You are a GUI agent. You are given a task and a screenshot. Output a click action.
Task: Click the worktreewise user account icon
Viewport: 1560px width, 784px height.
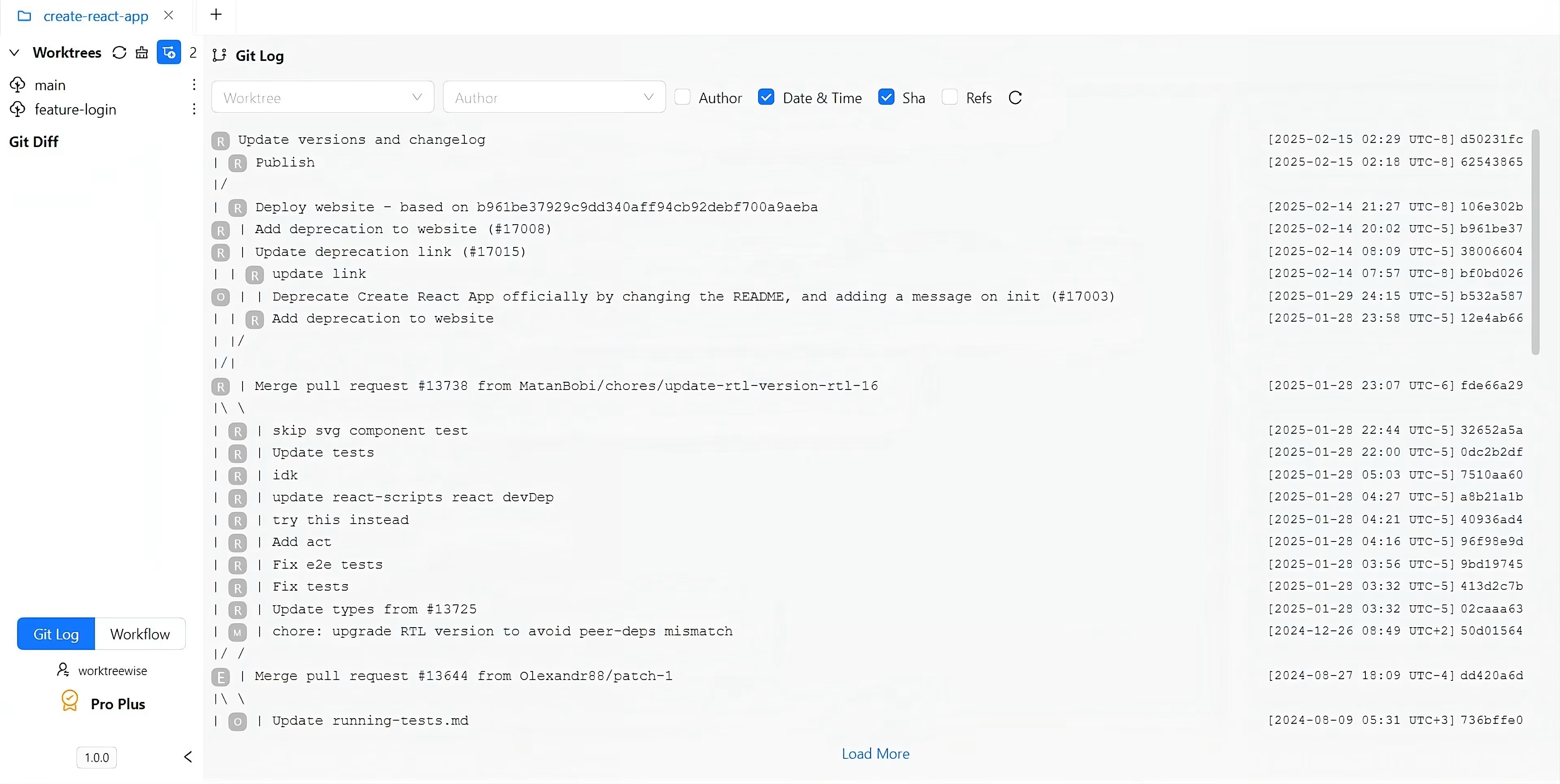point(63,669)
